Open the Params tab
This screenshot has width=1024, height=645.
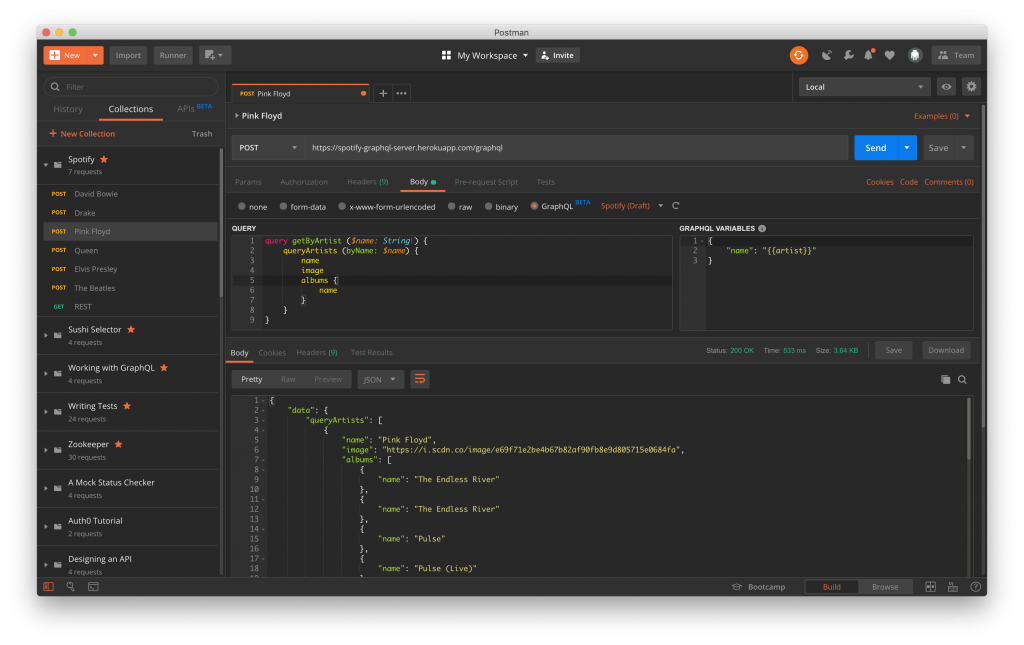point(248,182)
